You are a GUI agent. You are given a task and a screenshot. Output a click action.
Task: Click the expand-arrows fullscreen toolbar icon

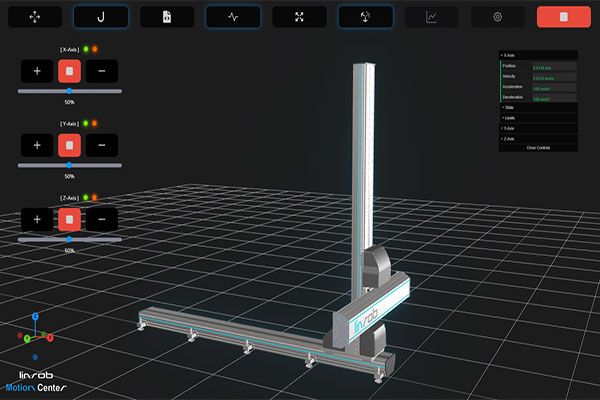[x=299, y=17]
